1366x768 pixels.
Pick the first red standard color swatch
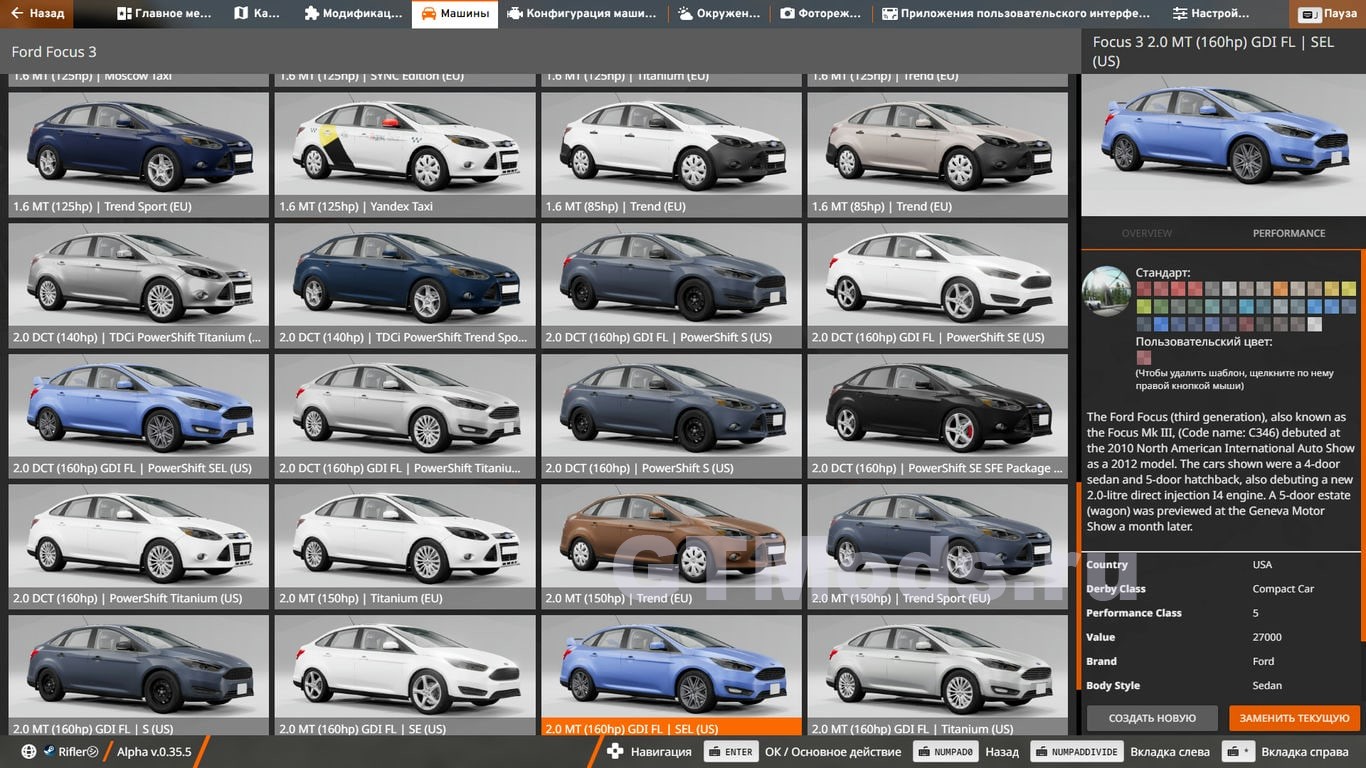(1143, 289)
